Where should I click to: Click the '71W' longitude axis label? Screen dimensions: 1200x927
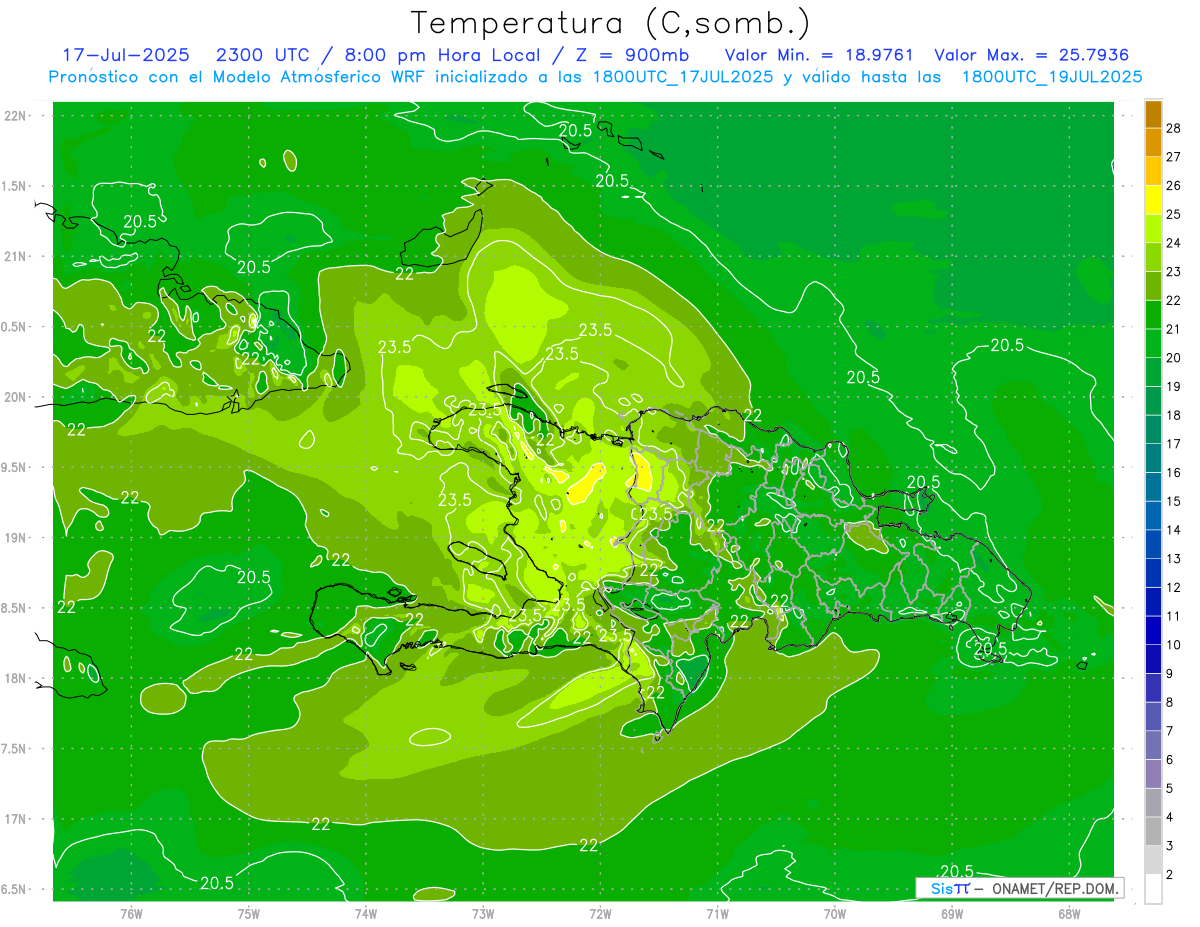coord(717,914)
